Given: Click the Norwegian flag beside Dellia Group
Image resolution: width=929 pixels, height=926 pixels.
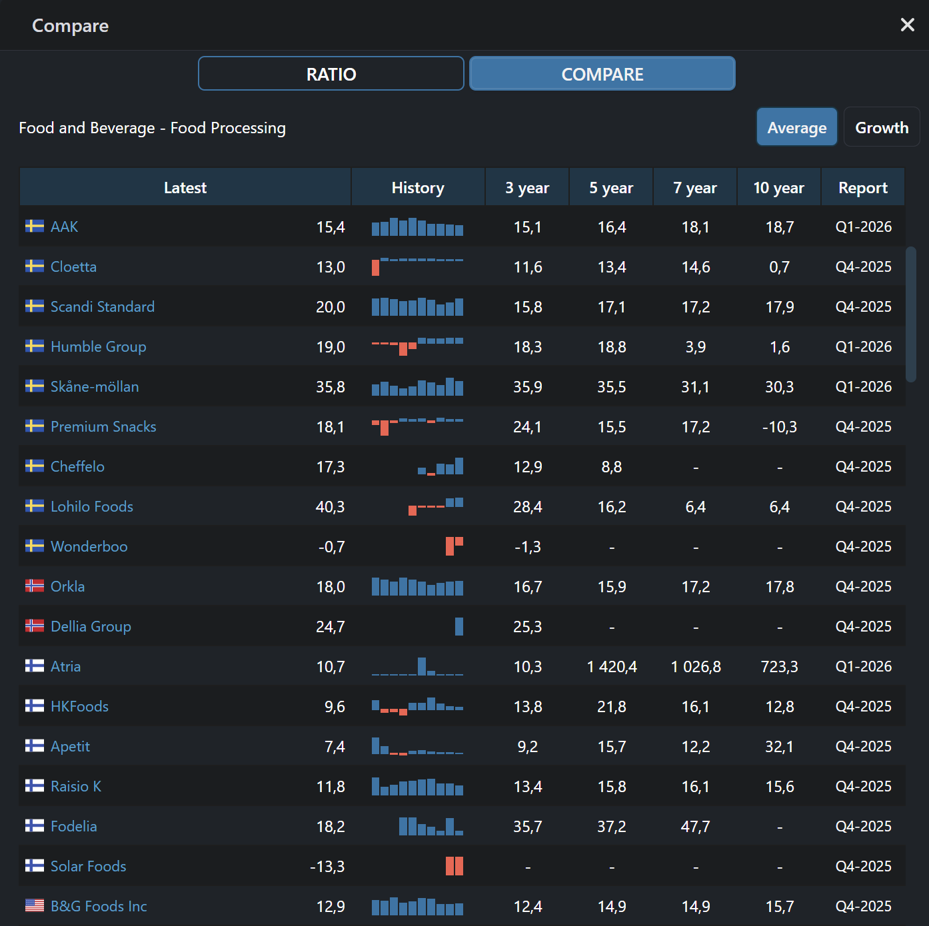Looking at the screenshot, I should coord(34,626).
